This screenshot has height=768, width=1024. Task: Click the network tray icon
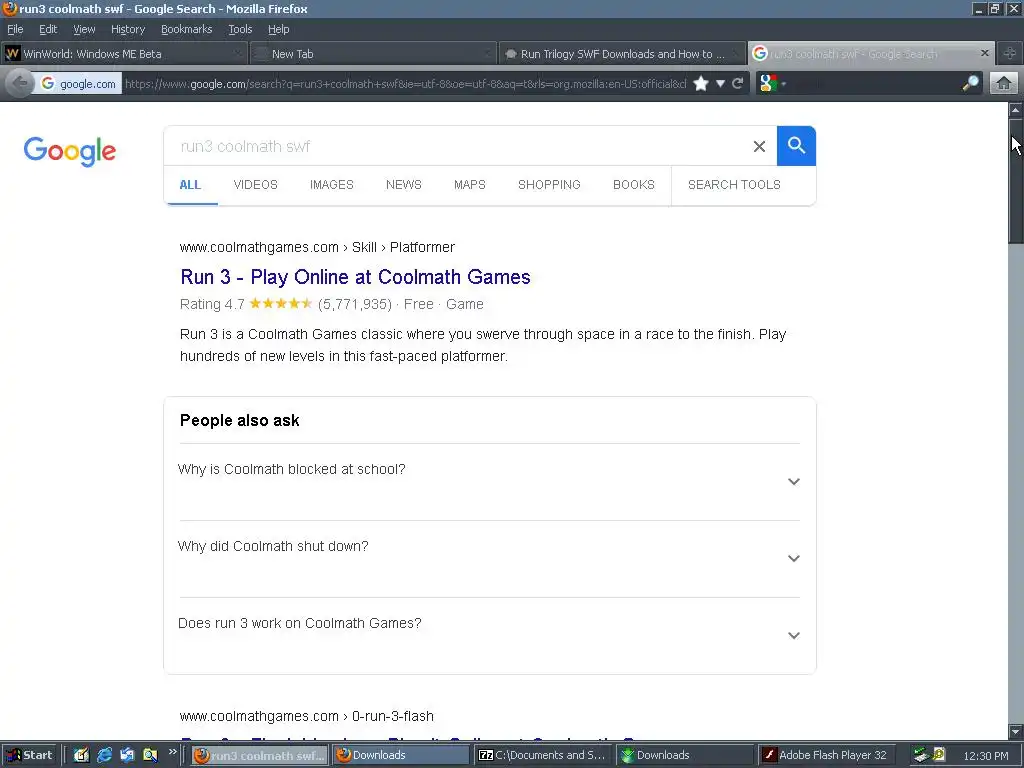(x=921, y=755)
